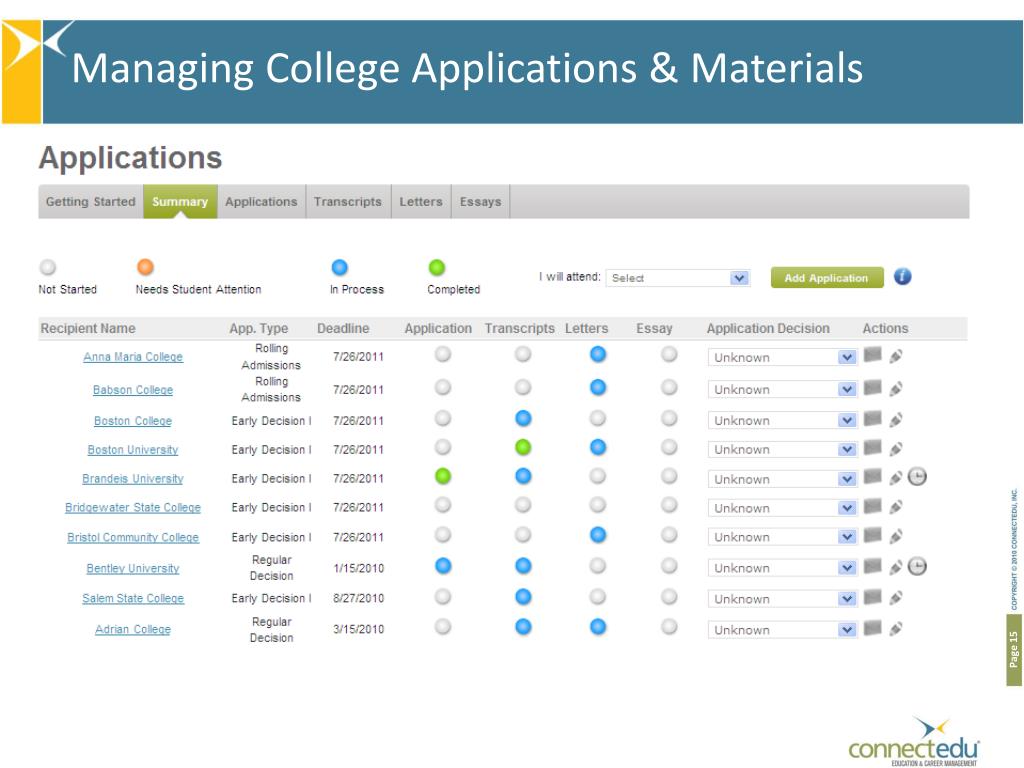
Task: Click the edit pencil for Babson College
Action: tap(896, 389)
